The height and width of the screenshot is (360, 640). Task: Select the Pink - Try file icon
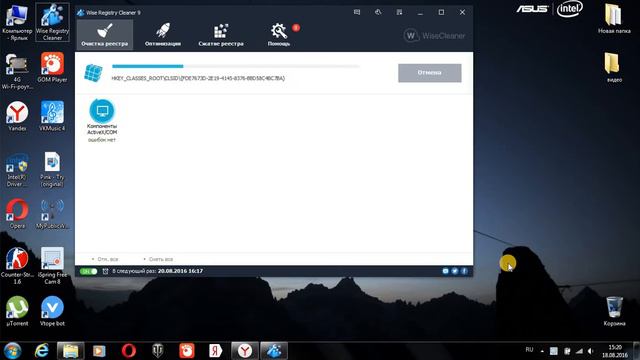click(x=52, y=169)
